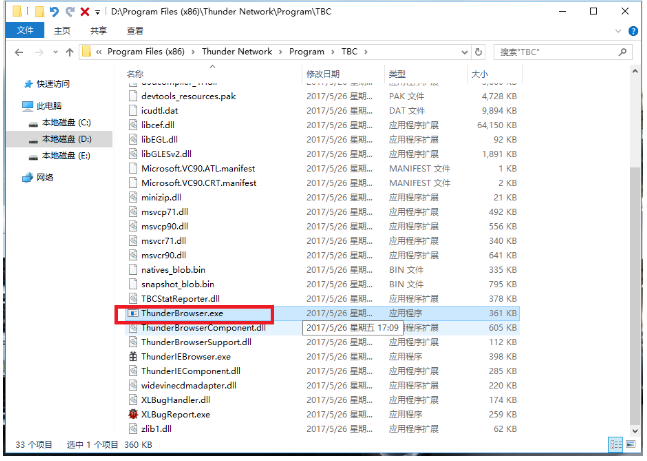Switch to the 共享 ribbon tab
The height and width of the screenshot is (461, 647).
(x=98, y=31)
